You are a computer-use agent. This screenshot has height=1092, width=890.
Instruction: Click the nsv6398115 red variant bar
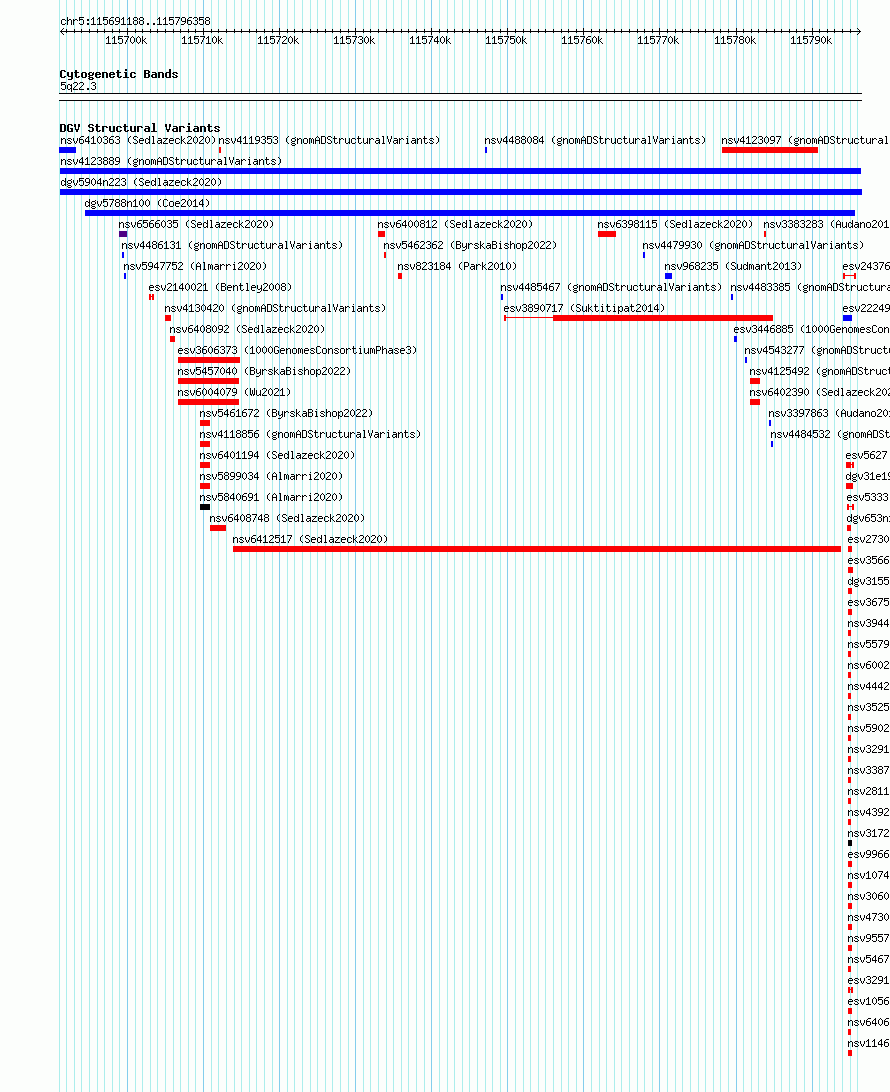[x=607, y=234]
